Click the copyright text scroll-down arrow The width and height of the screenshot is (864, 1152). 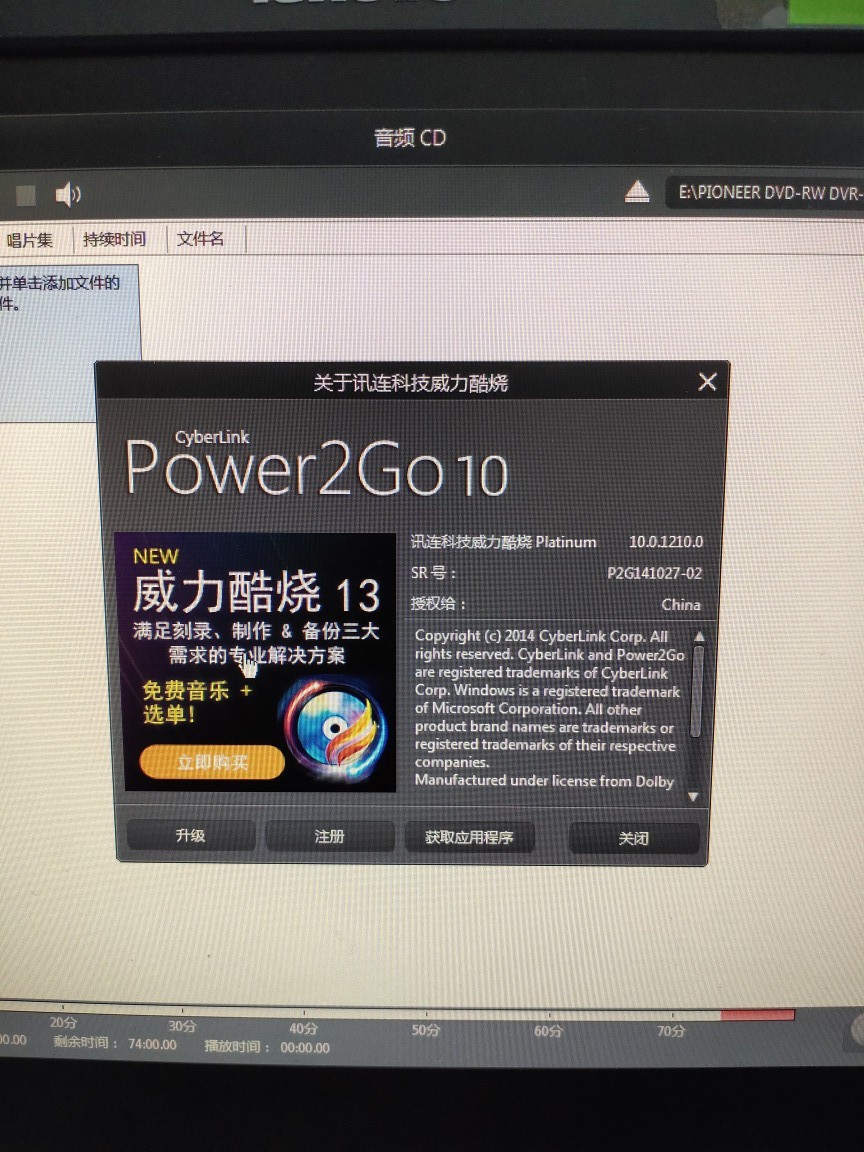coord(692,795)
